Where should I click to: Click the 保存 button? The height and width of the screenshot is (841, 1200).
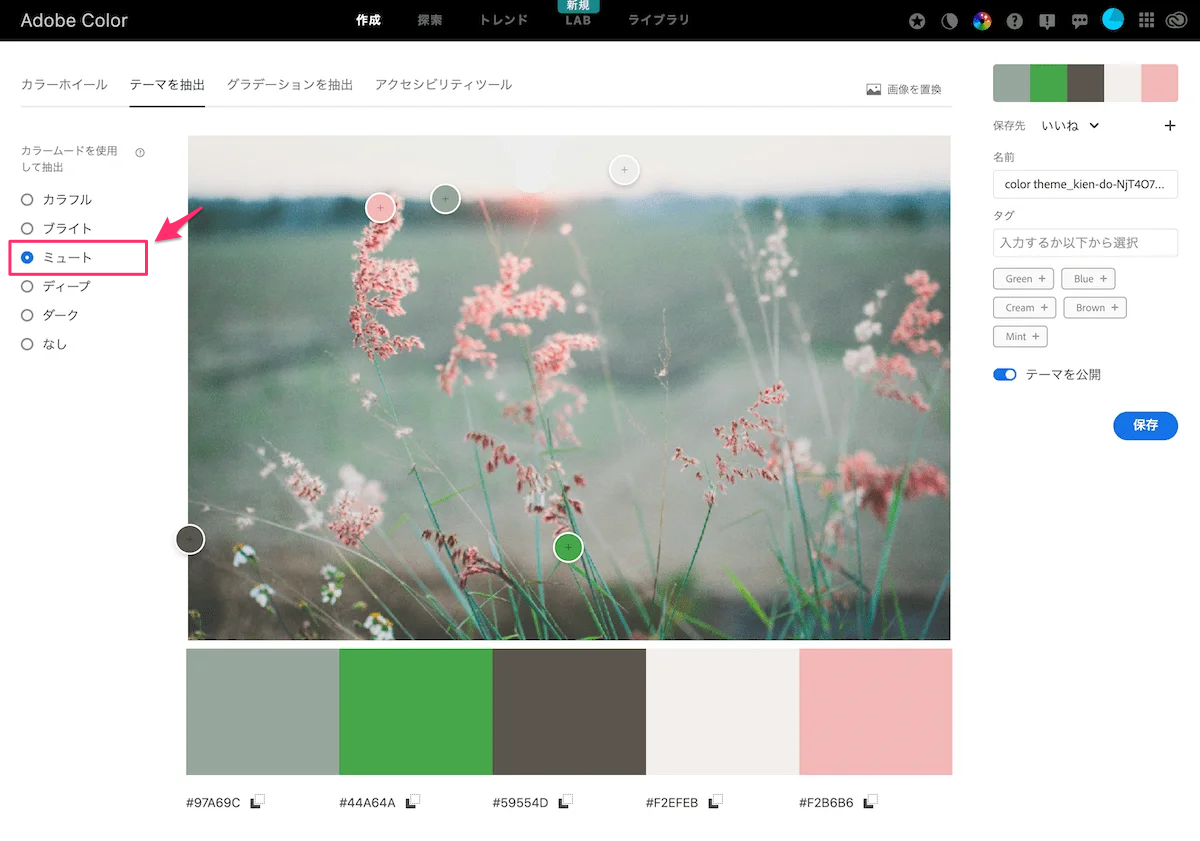pyautogui.click(x=1145, y=425)
